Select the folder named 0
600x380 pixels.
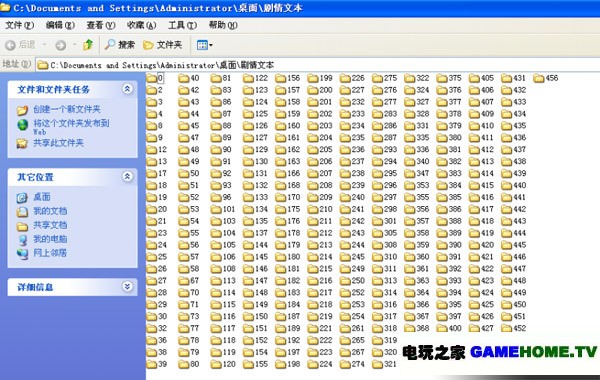coord(155,78)
